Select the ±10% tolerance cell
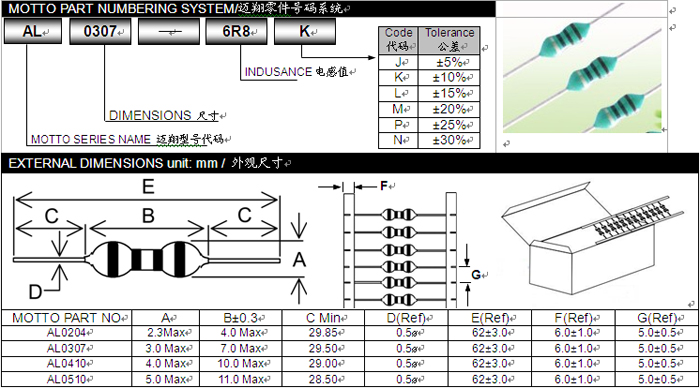700x388 pixels. point(449,78)
